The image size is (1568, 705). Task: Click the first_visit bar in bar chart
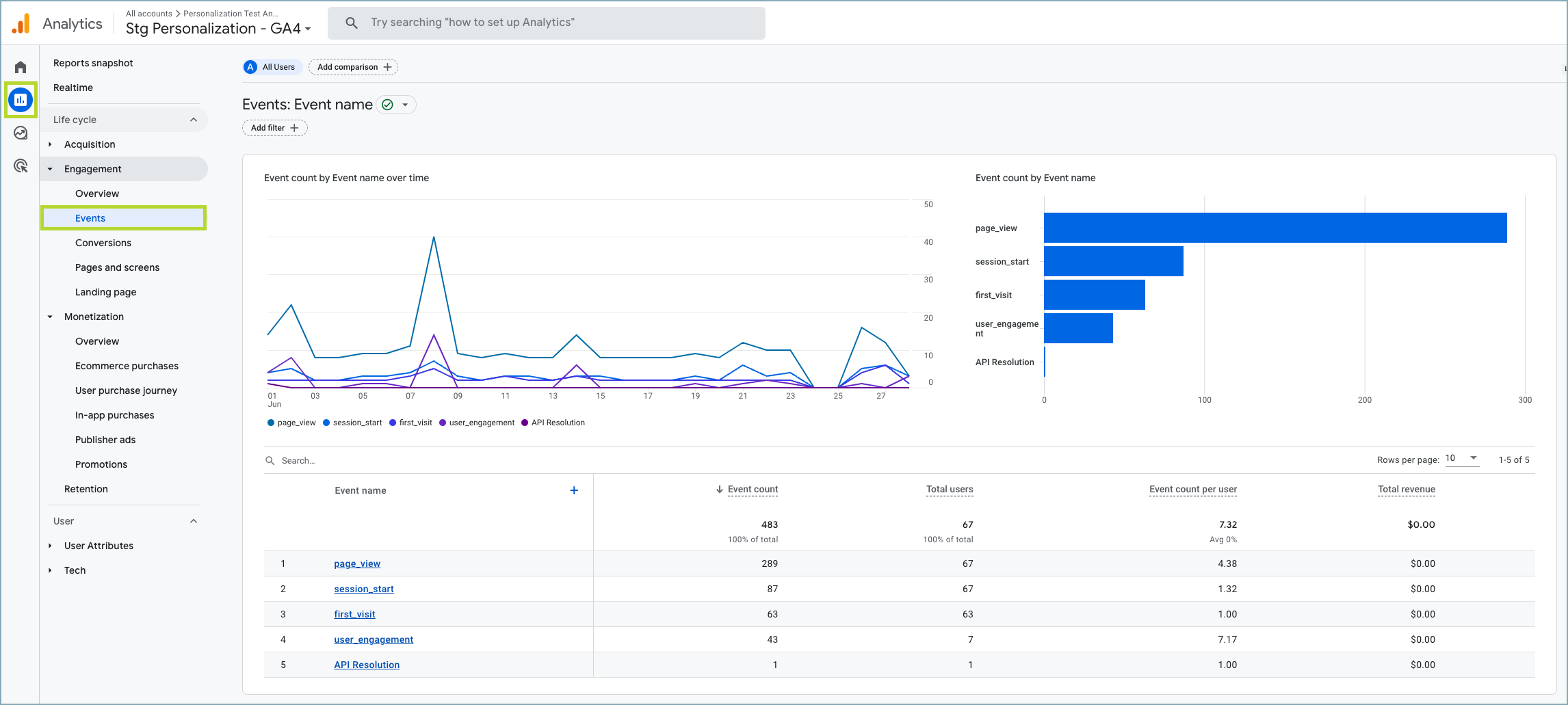(1095, 295)
